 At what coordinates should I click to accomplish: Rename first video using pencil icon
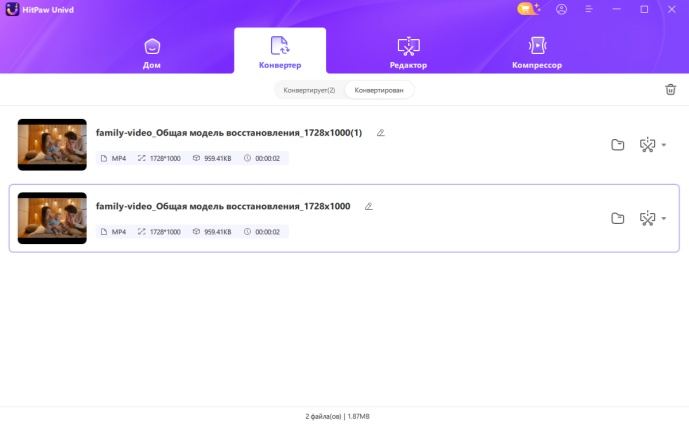pyautogui.click(x=380, y=133)
